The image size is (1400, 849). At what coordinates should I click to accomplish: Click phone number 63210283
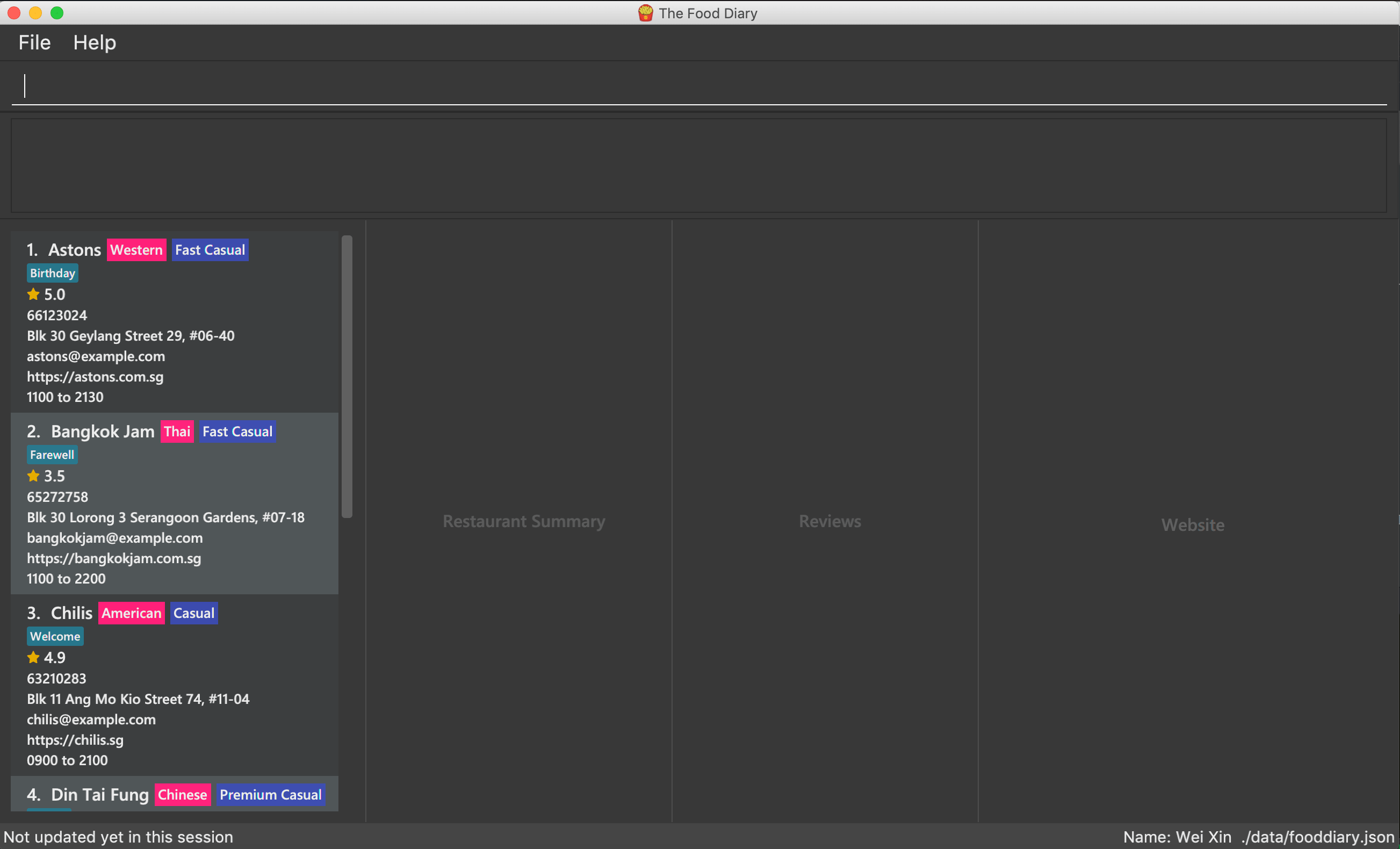pos(57,679)
